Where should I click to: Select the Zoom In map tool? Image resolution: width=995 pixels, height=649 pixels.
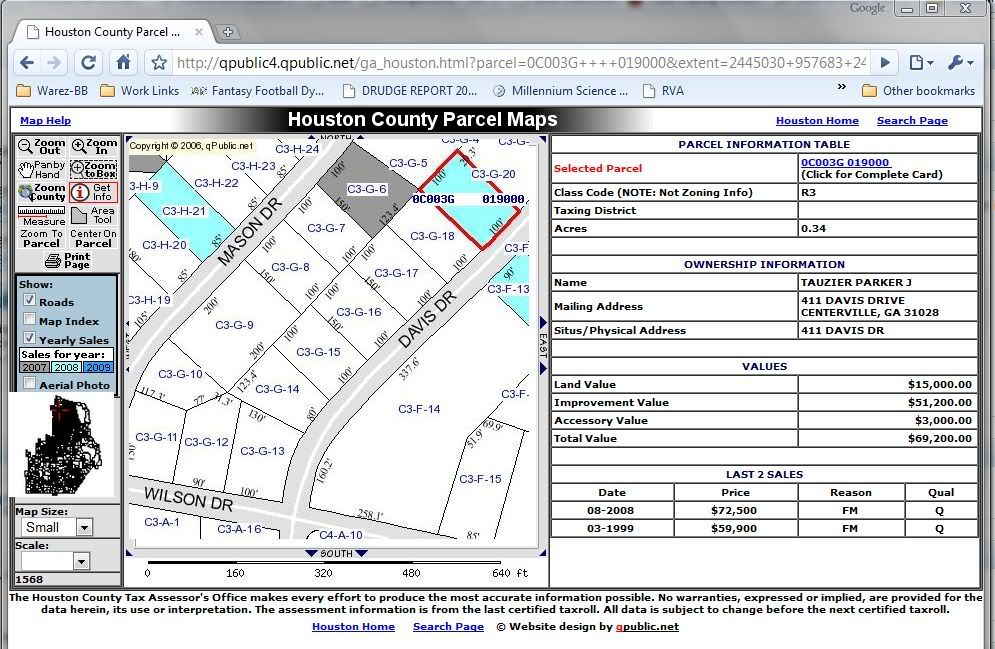tap(94, 147)
